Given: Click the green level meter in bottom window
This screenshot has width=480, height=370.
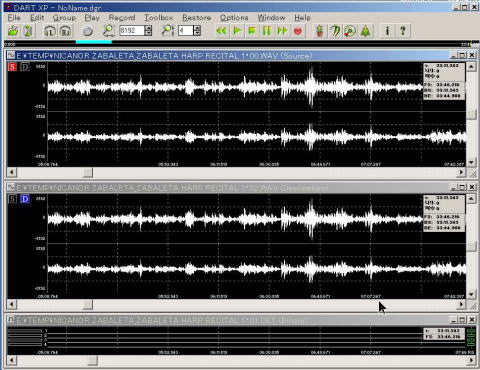Looking at the screenshot, I should pos(471,337).
